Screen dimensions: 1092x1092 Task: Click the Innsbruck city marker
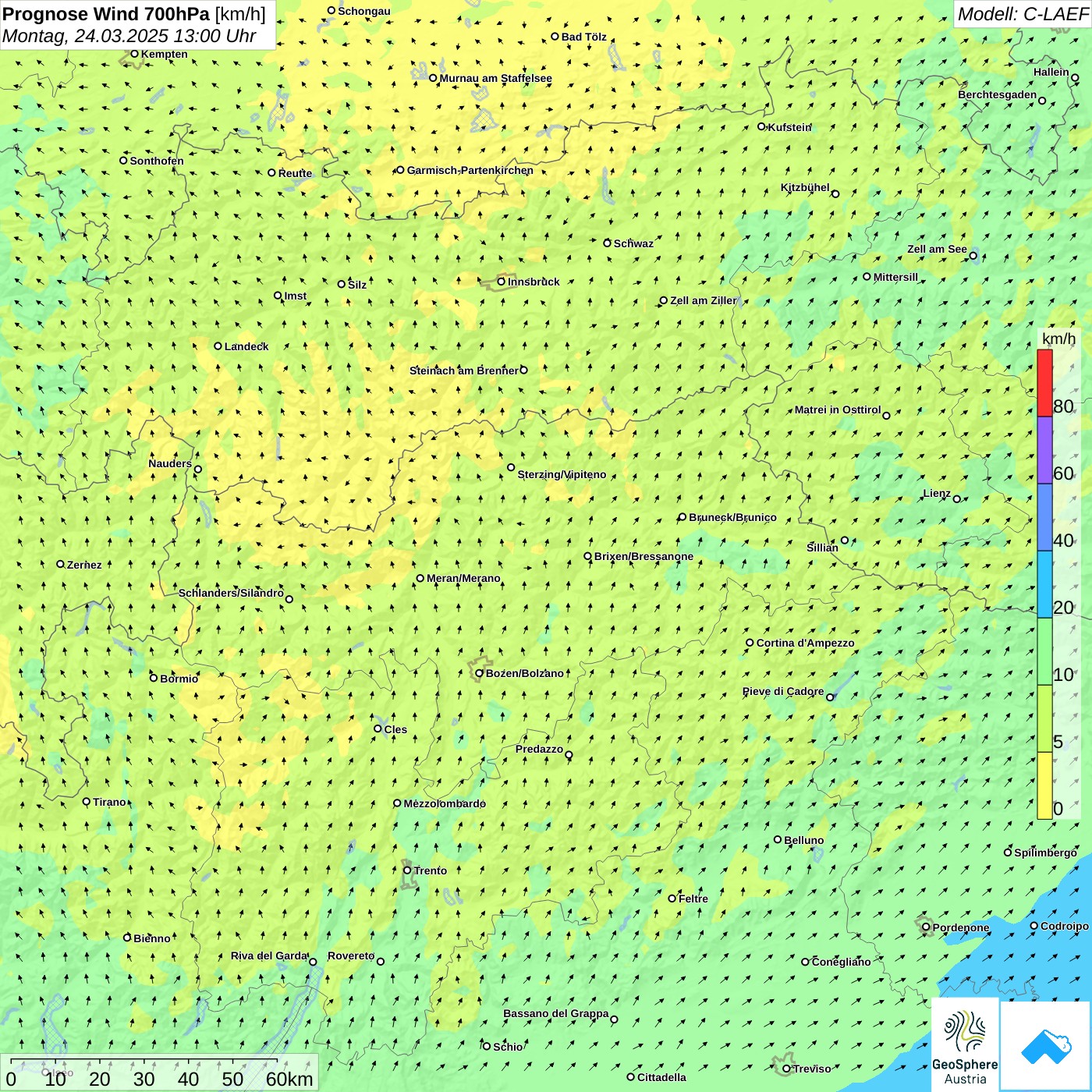(x=502, y=282)
